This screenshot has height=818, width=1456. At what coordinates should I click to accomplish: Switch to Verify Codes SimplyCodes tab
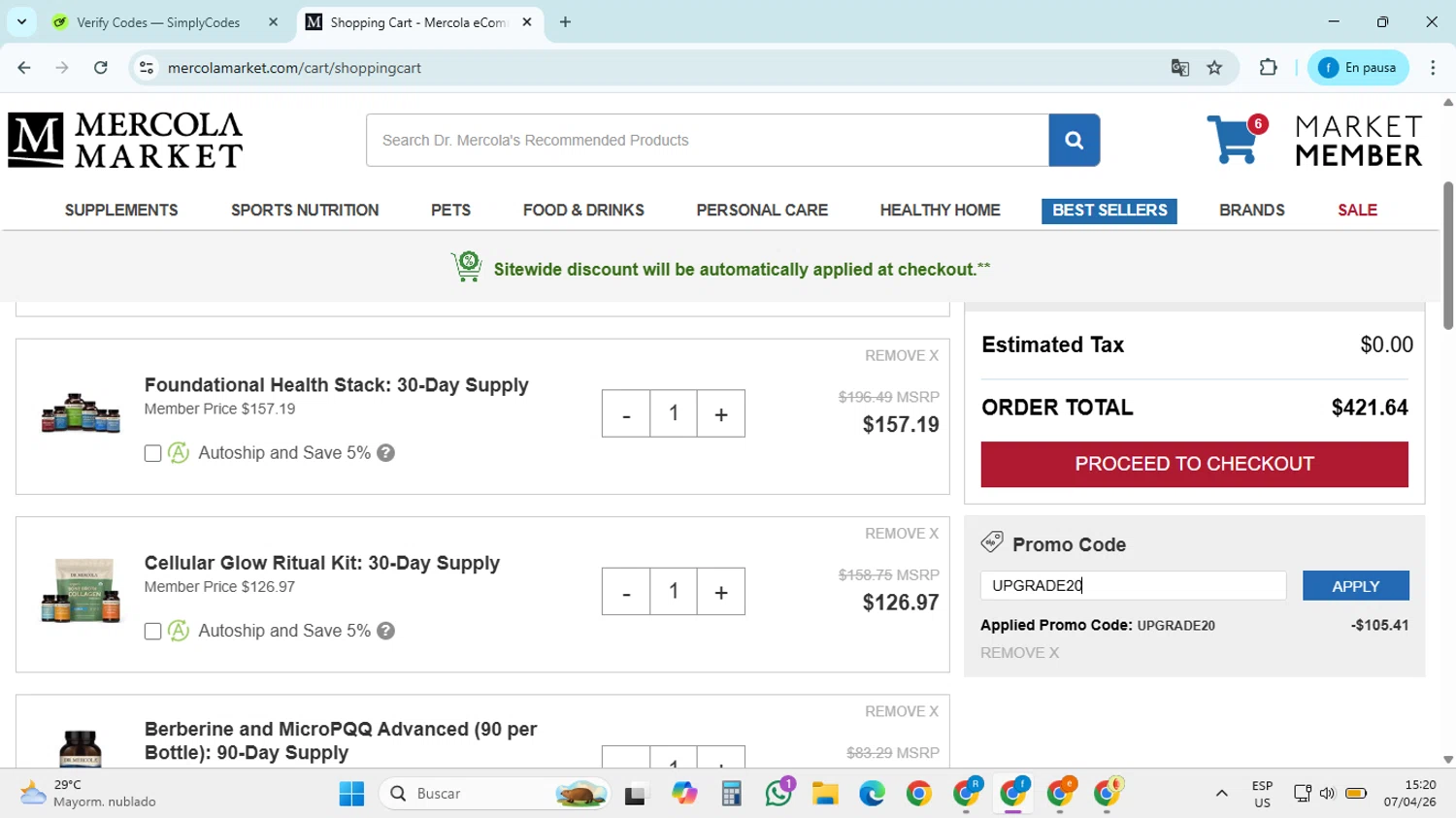pos(158,21)
